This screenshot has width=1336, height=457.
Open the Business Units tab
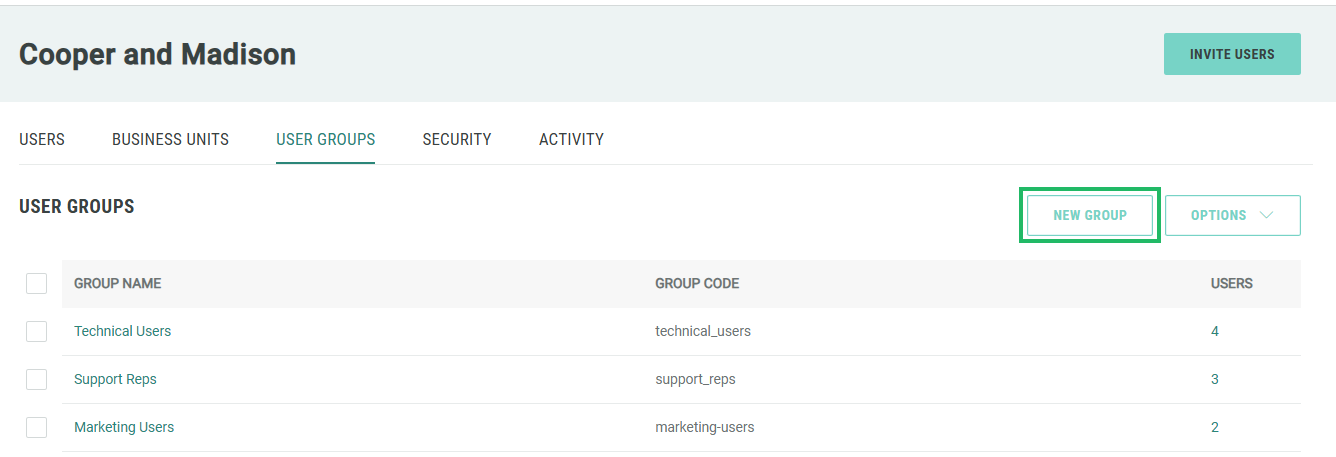(170, 139)
